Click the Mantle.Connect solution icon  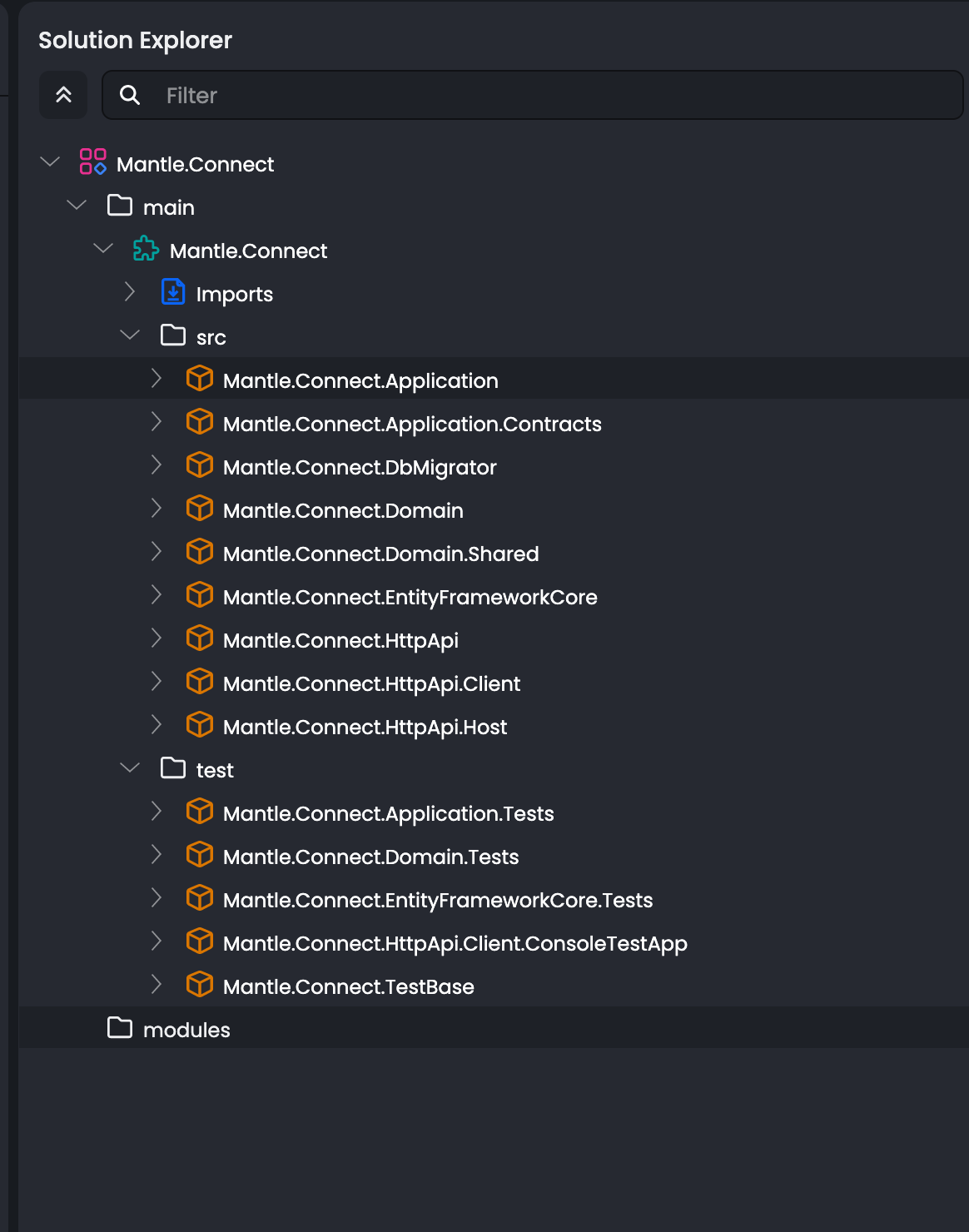click(92, 161)
